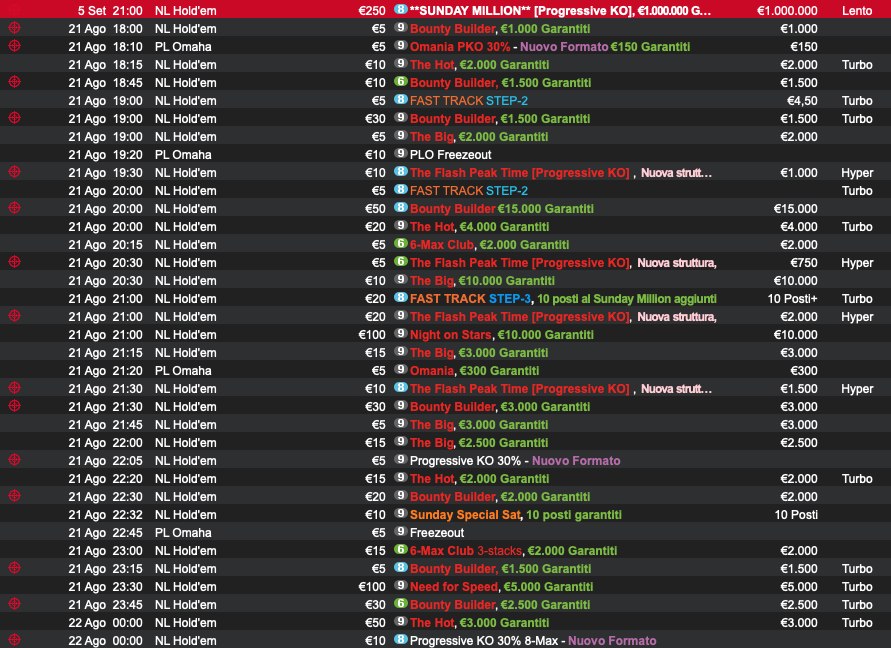891x648 pixels.
Task: Click the 8-max seat badge on Sunday Million
Action: coord(401,10)
